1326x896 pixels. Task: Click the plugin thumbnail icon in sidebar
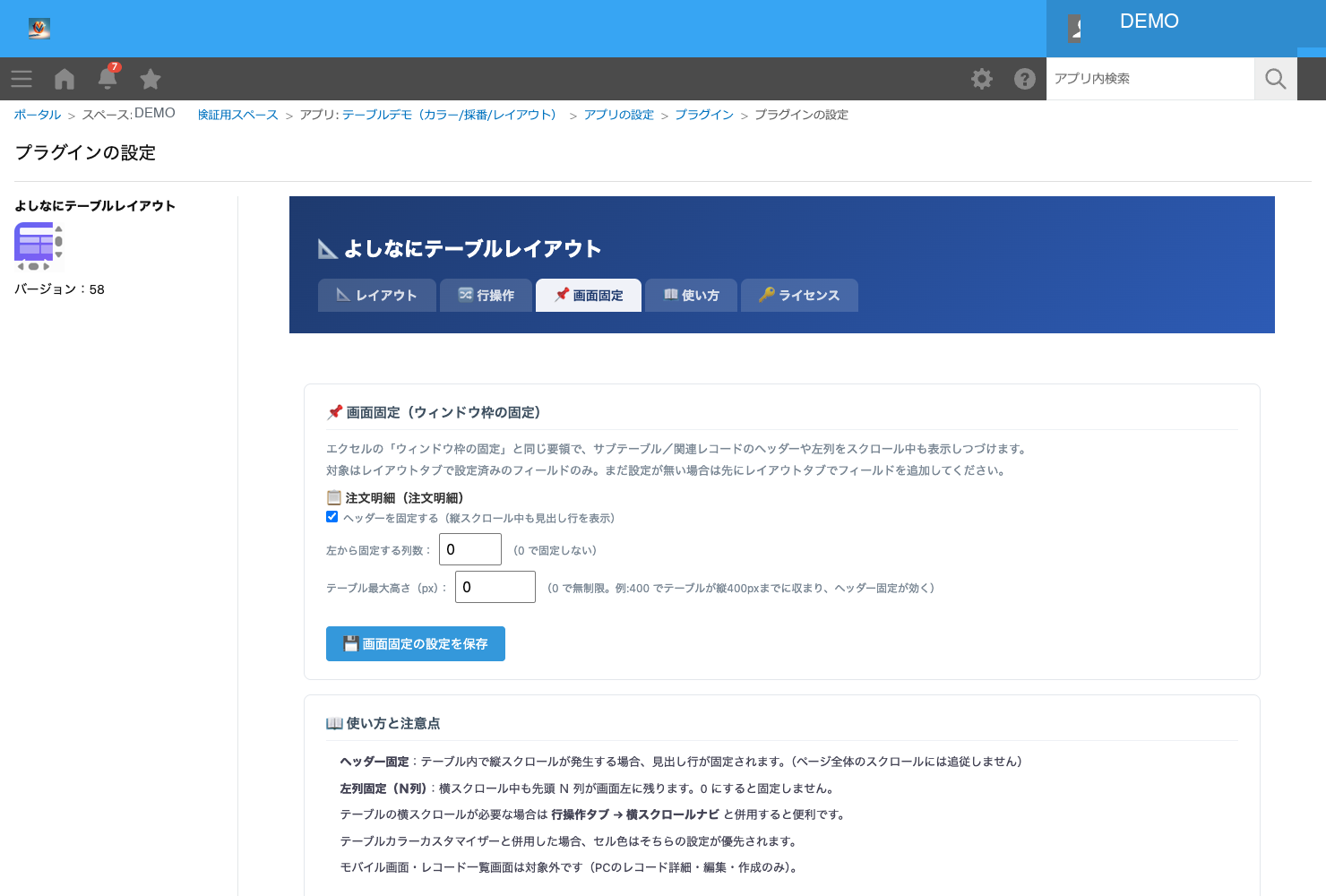[39, 246]
